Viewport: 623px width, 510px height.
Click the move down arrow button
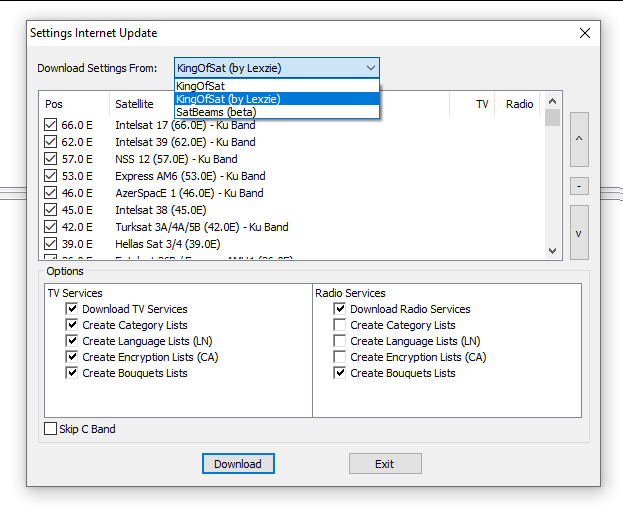[x=579, y=233]
